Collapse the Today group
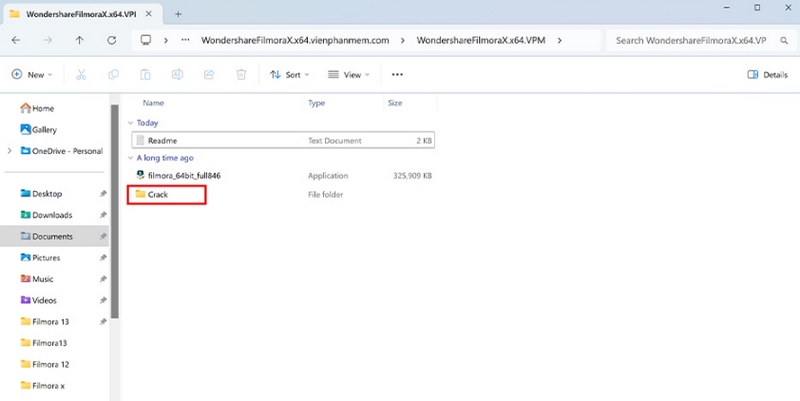Screen dimensions: 800x401 [131, 123]
